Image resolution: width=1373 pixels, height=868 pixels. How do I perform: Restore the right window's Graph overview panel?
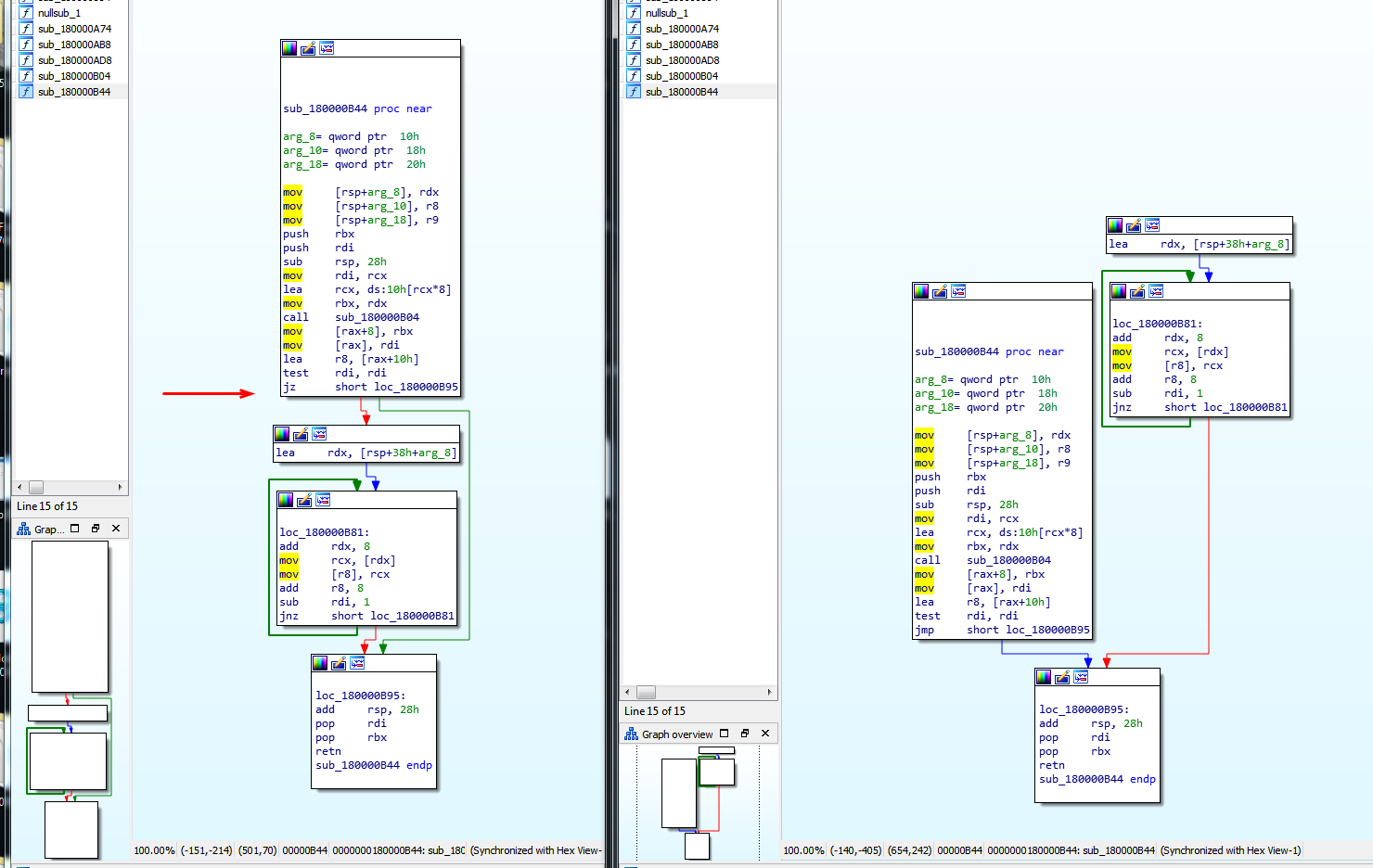pyautogui.click(x=745, y=734)
